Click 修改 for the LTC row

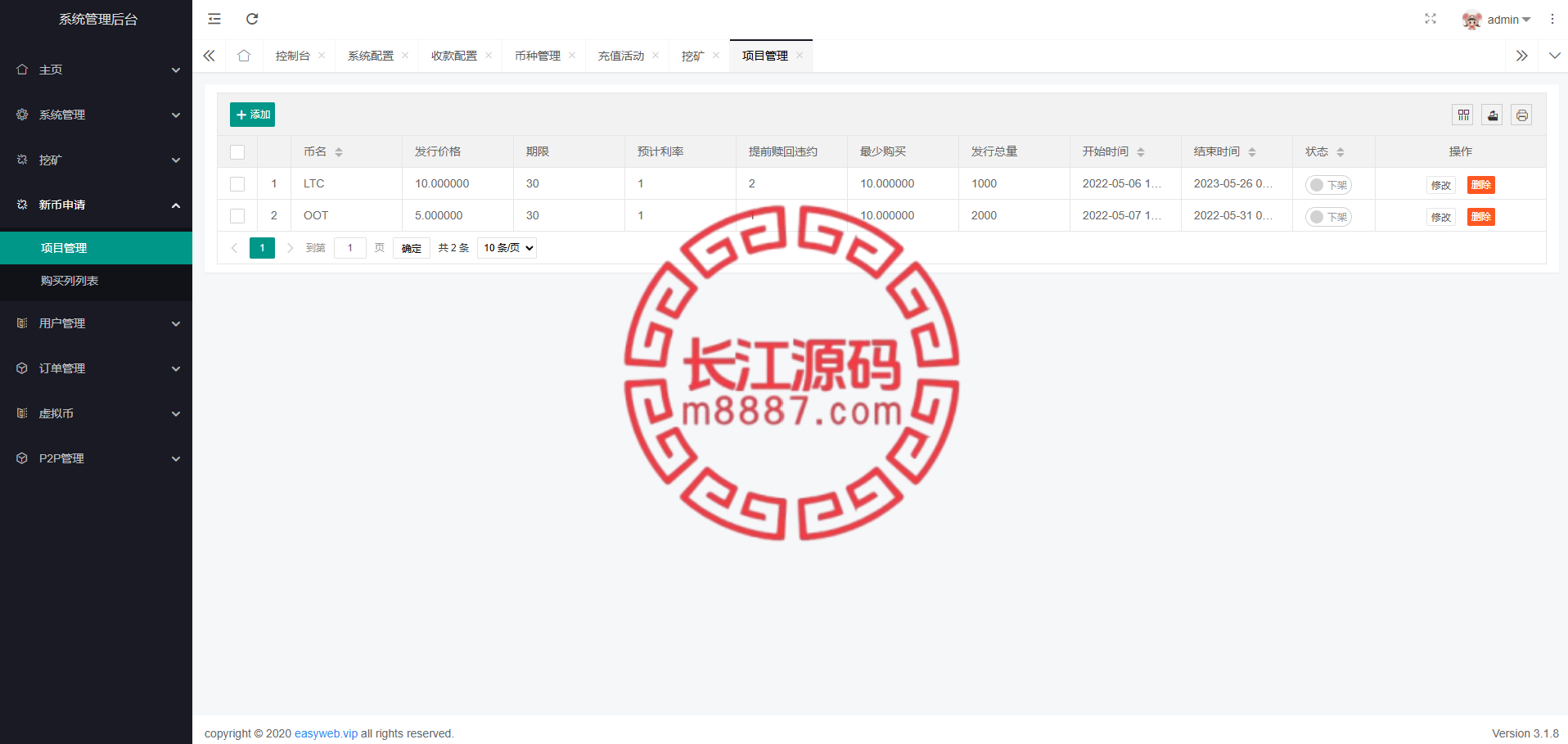1441,185
